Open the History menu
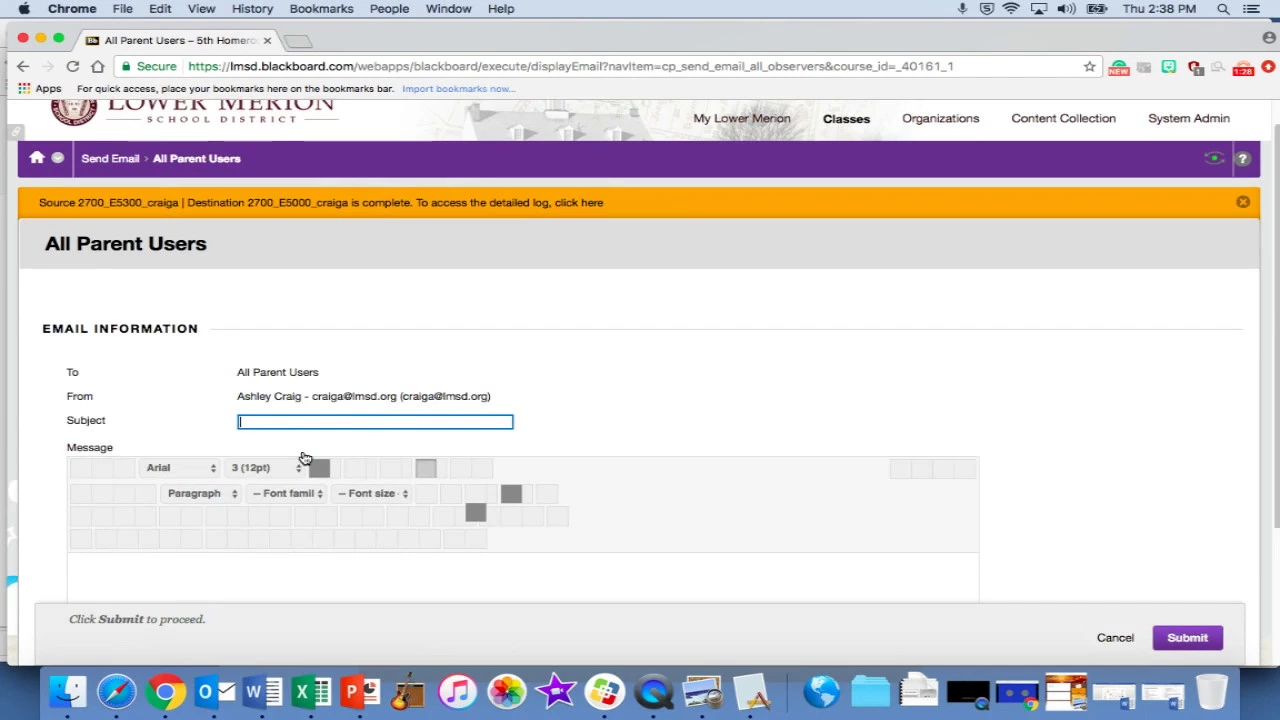This screenshot has width=1280, height=720. 252,9
